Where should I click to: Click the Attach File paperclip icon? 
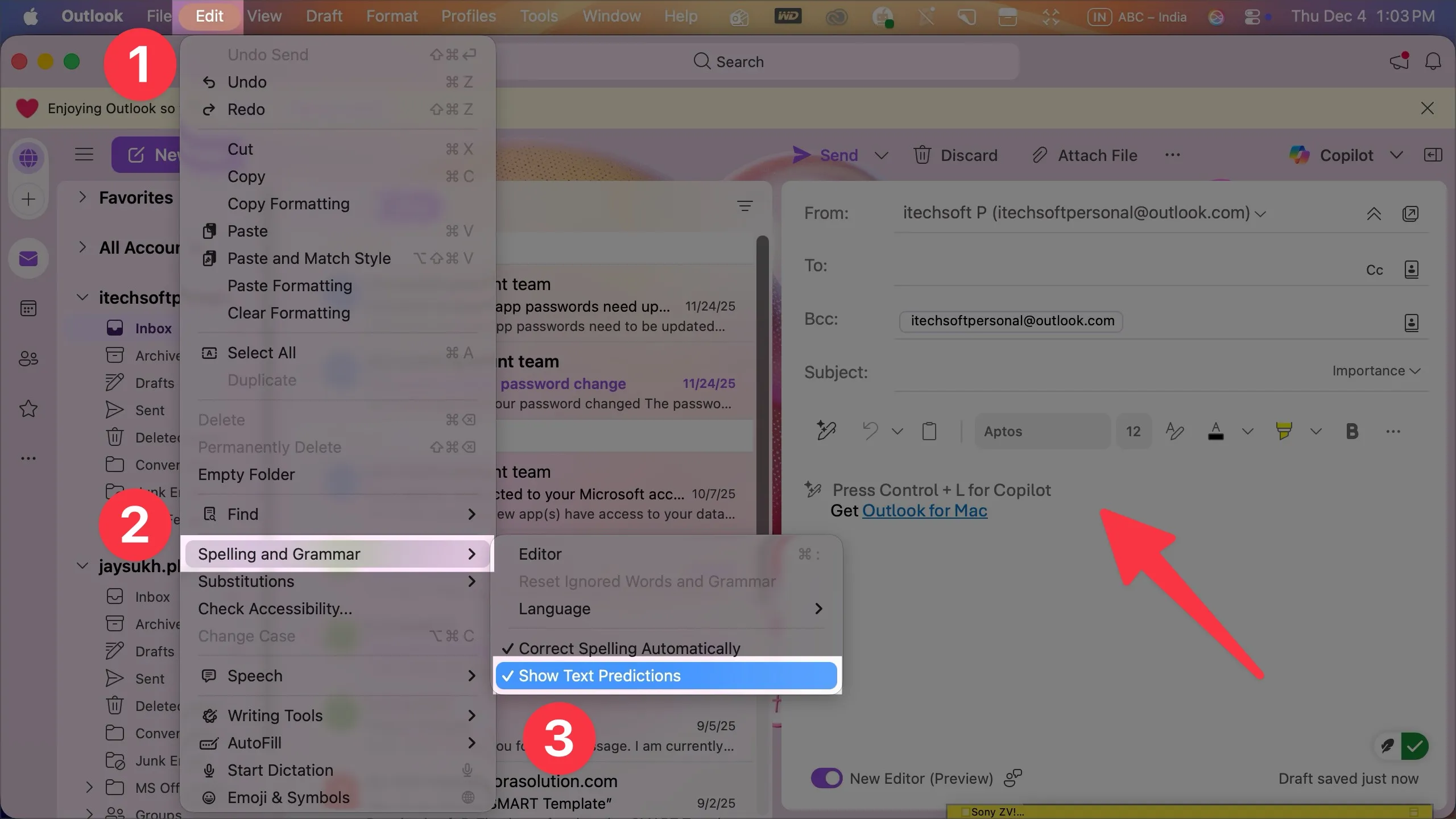[1039, 155]
